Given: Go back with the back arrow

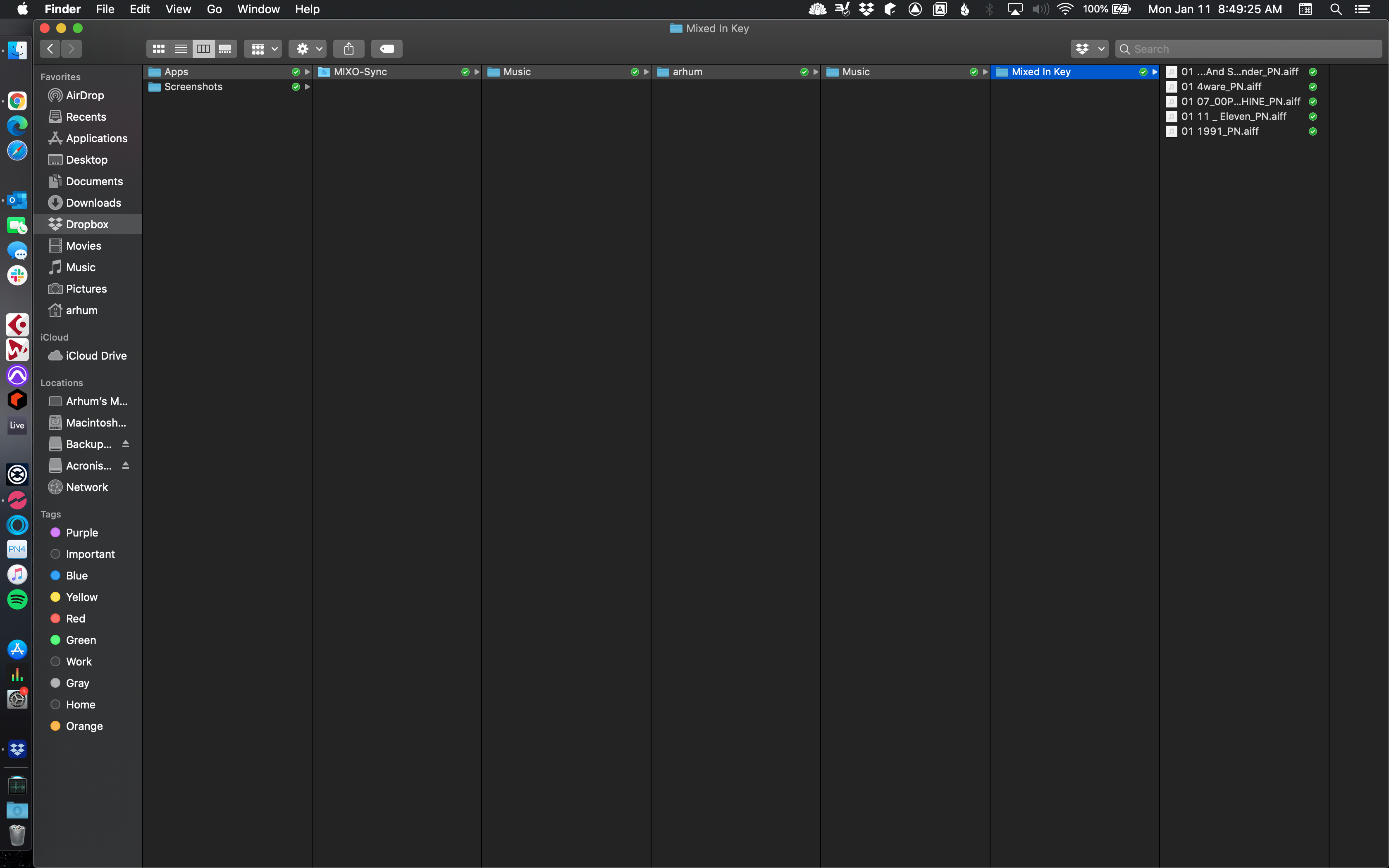Looking at the screenshot, I should click(x=50, y=49).
